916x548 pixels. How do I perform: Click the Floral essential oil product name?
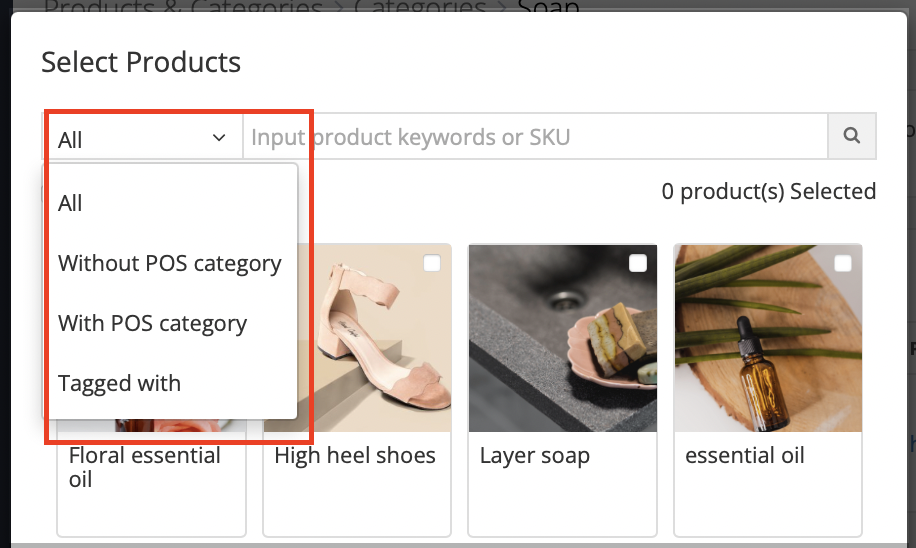(x=144, y=467)
